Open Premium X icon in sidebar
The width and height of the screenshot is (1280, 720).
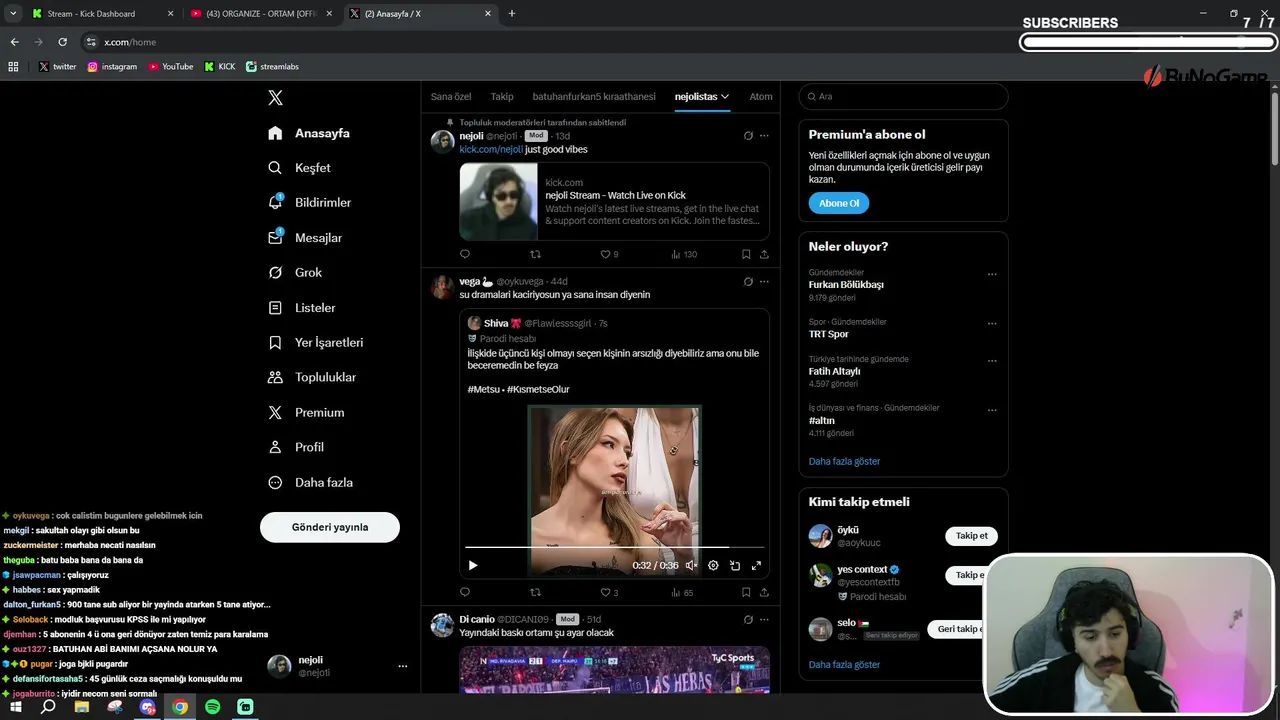tap(275, 412)
